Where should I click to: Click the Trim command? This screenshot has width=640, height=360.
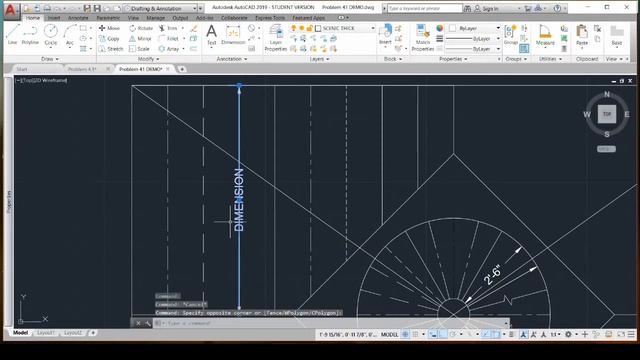tap(169, 28)
